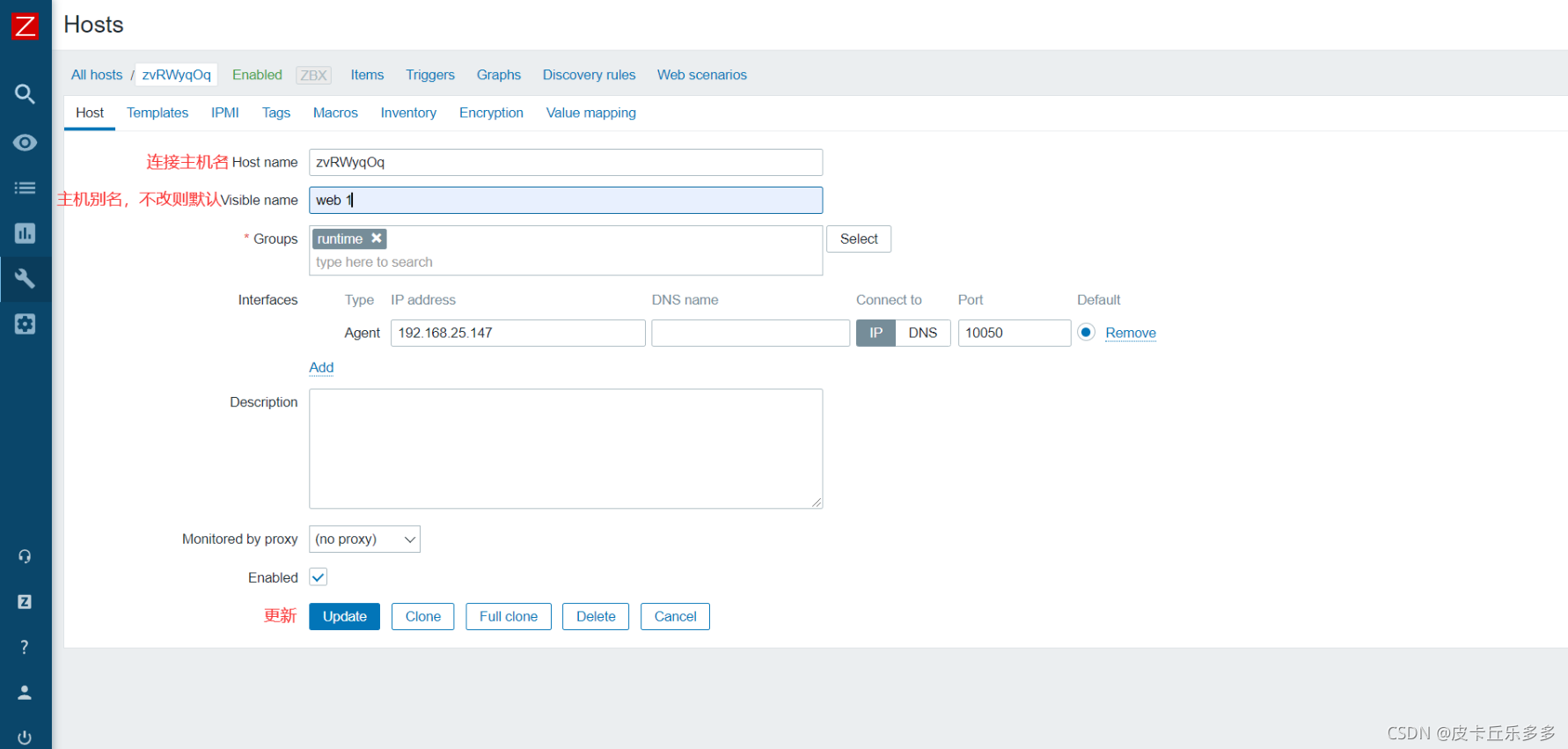Open the Administration gear icon menu
Viewport: 1568px width, 749px height.
pos(25,324)
